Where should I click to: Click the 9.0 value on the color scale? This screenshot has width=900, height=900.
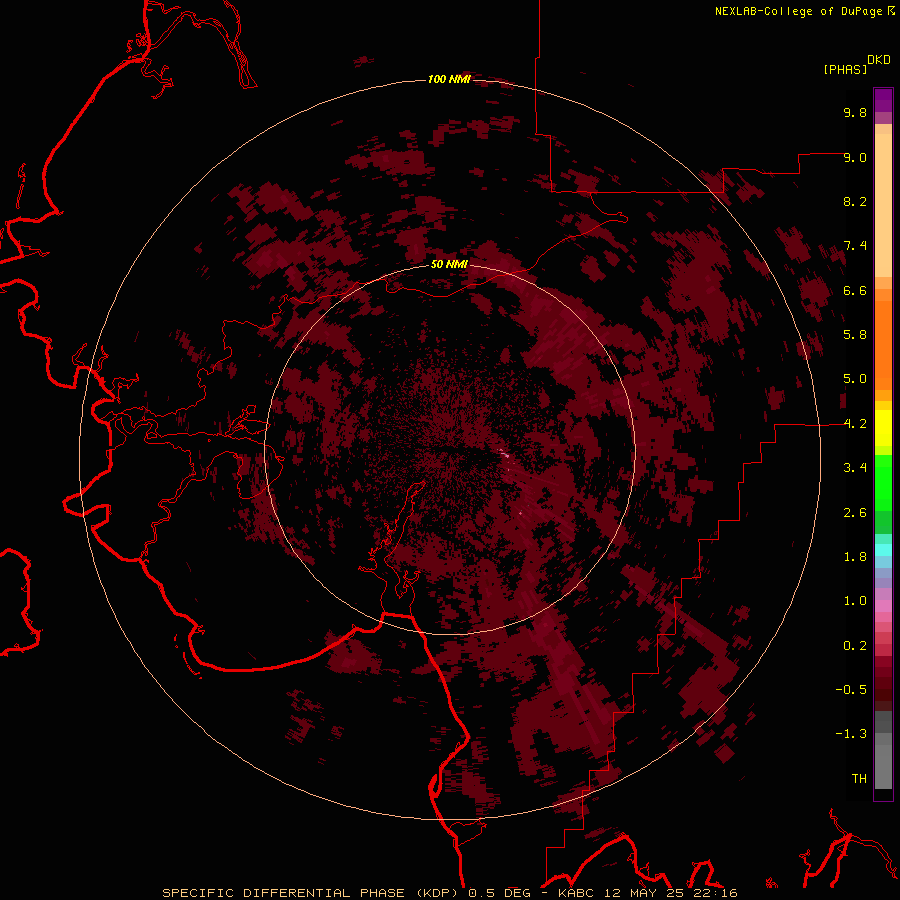coord(855,157)
